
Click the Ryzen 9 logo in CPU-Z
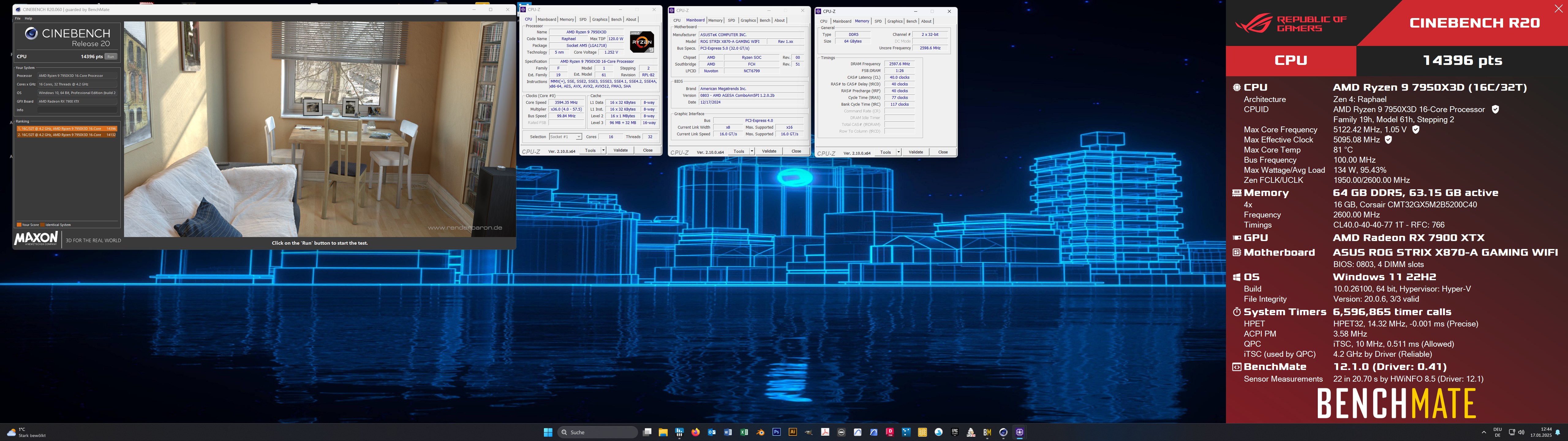(x=642, y=41)
